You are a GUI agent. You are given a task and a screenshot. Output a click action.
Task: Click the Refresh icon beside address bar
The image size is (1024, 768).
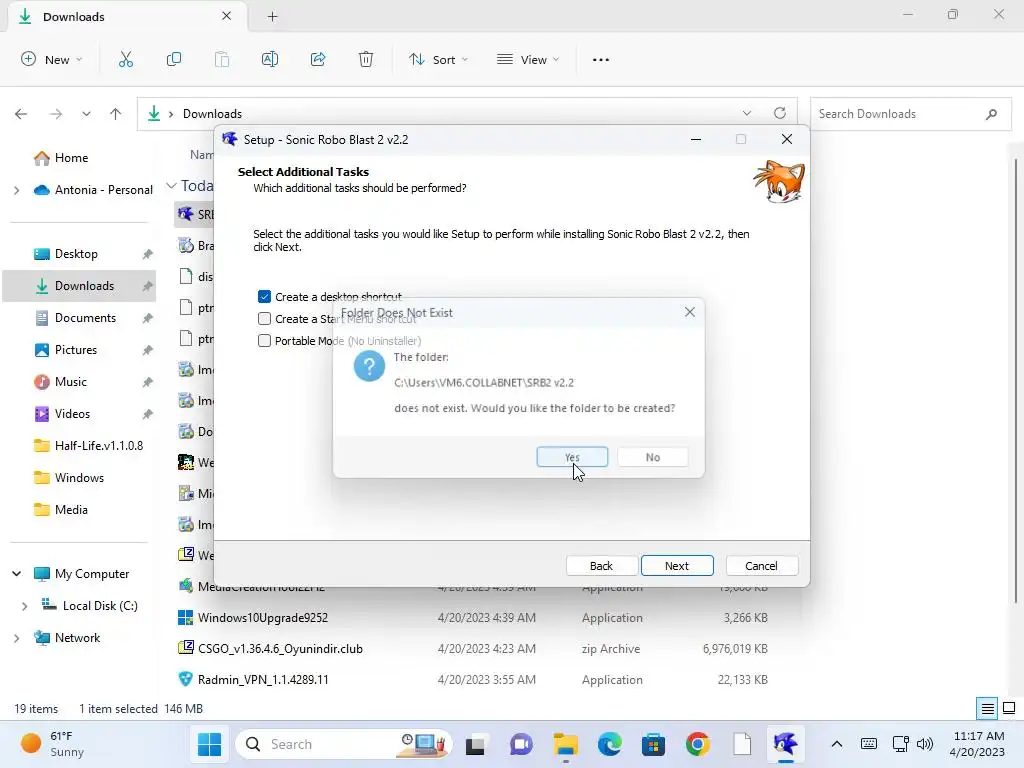click(x=780, y=113)
